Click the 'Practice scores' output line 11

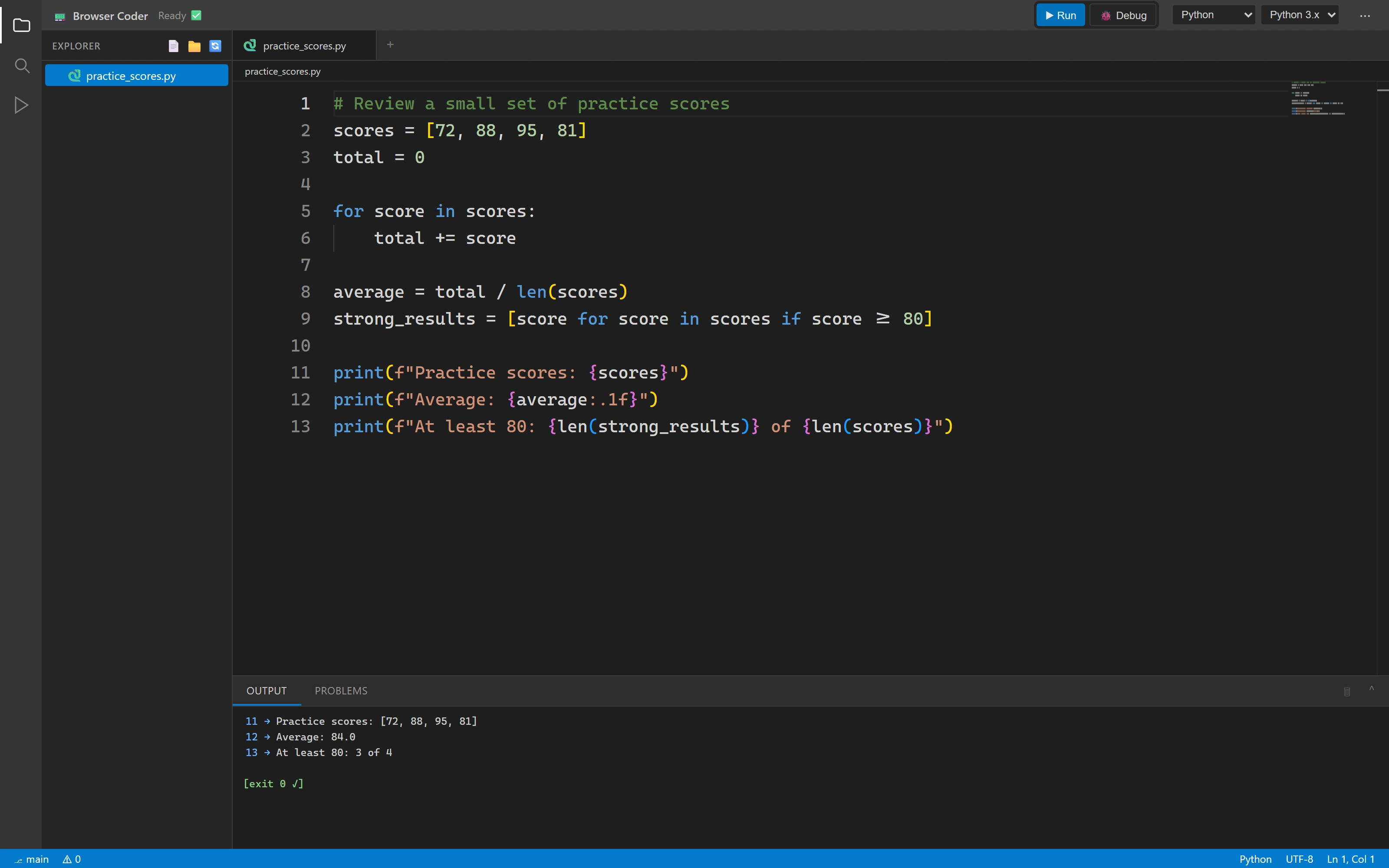pos(361,721)
